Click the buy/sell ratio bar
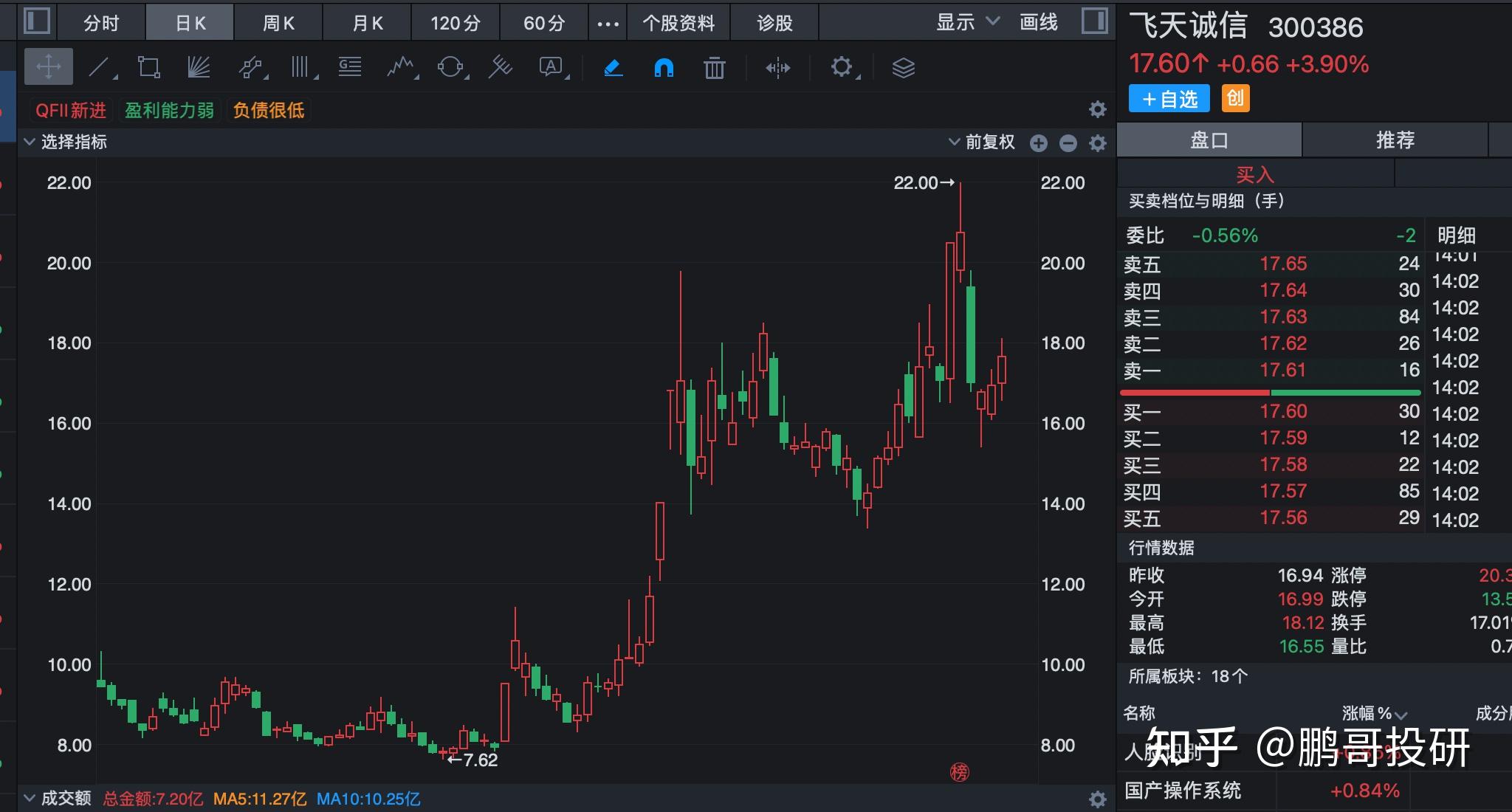The image size is (1512, 812). [1271, 393]
